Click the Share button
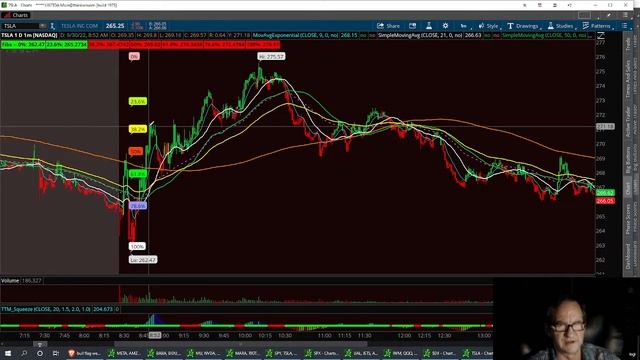 tap(388, 26)
